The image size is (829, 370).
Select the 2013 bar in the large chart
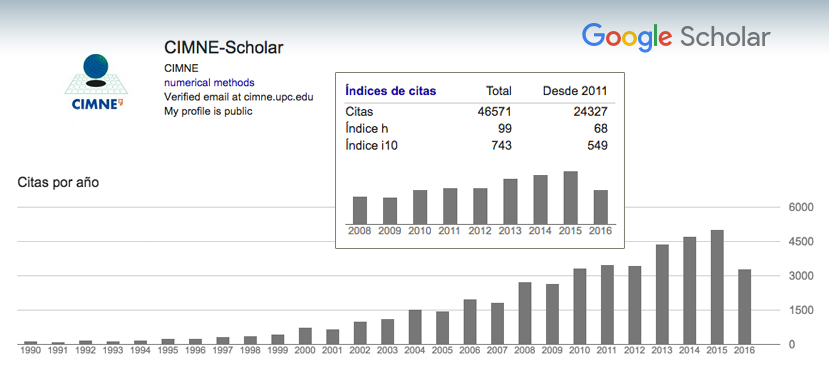[662, 294]
